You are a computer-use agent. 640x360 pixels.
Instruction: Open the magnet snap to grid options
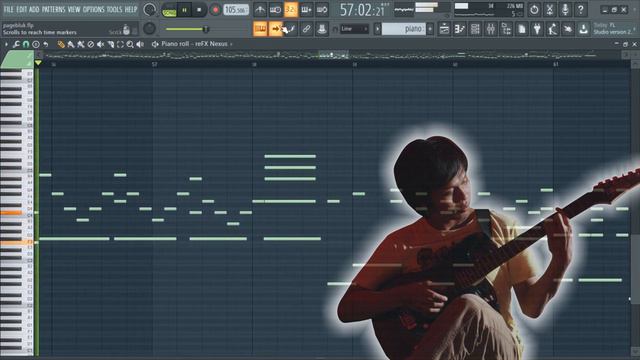[26, 44]
